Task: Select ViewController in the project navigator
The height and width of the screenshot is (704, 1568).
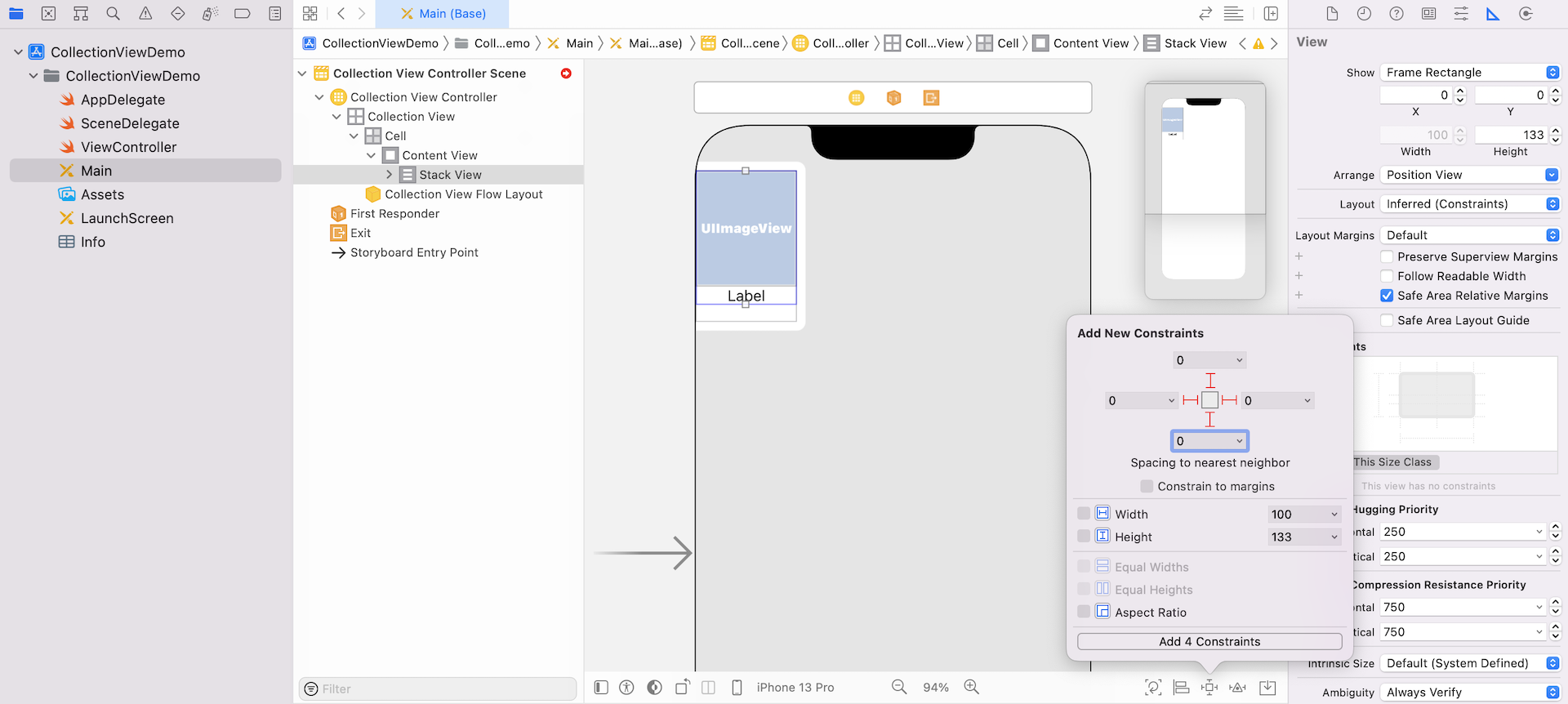Action: [128, 147]
